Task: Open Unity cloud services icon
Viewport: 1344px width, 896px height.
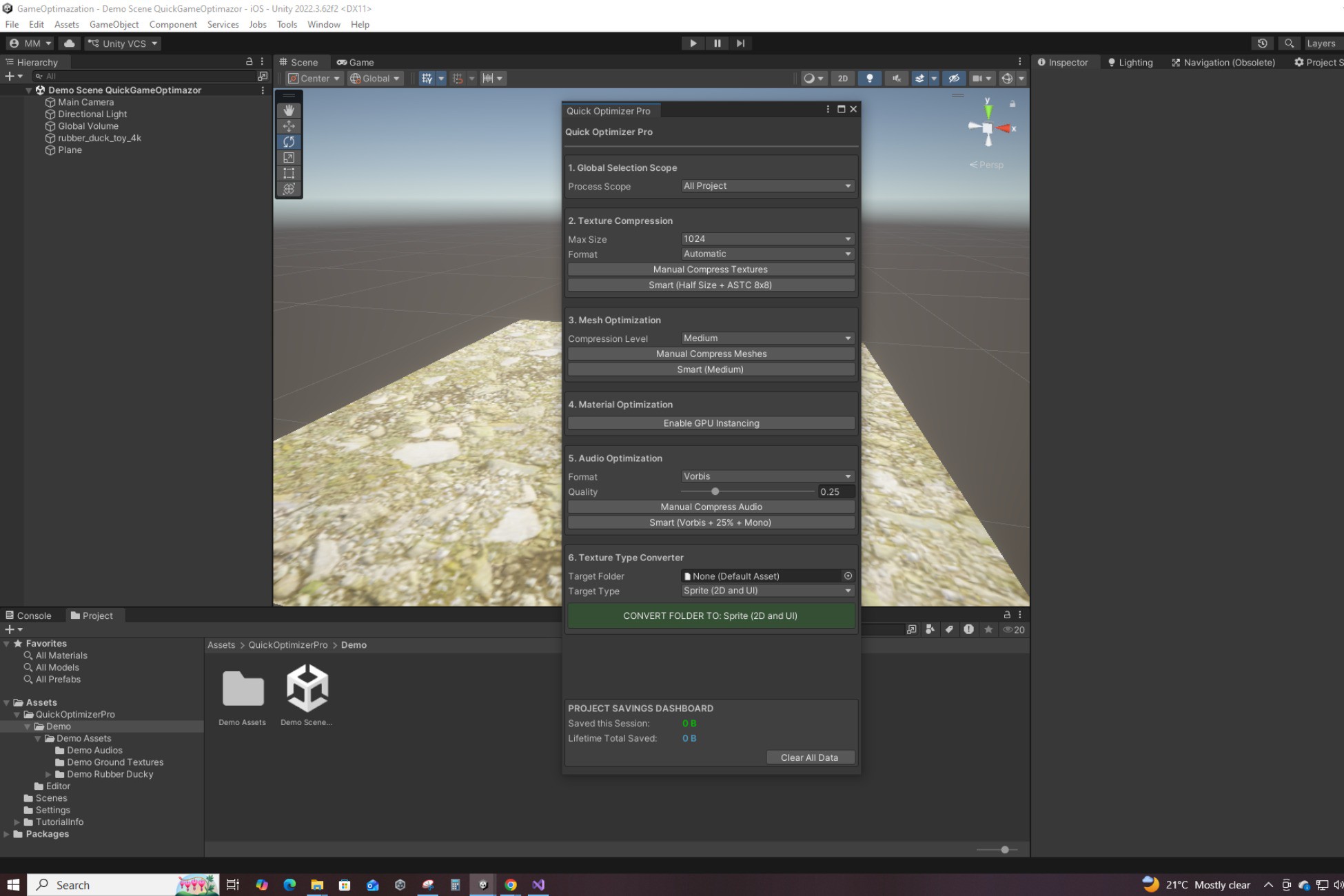Action: tap(70, 43)
